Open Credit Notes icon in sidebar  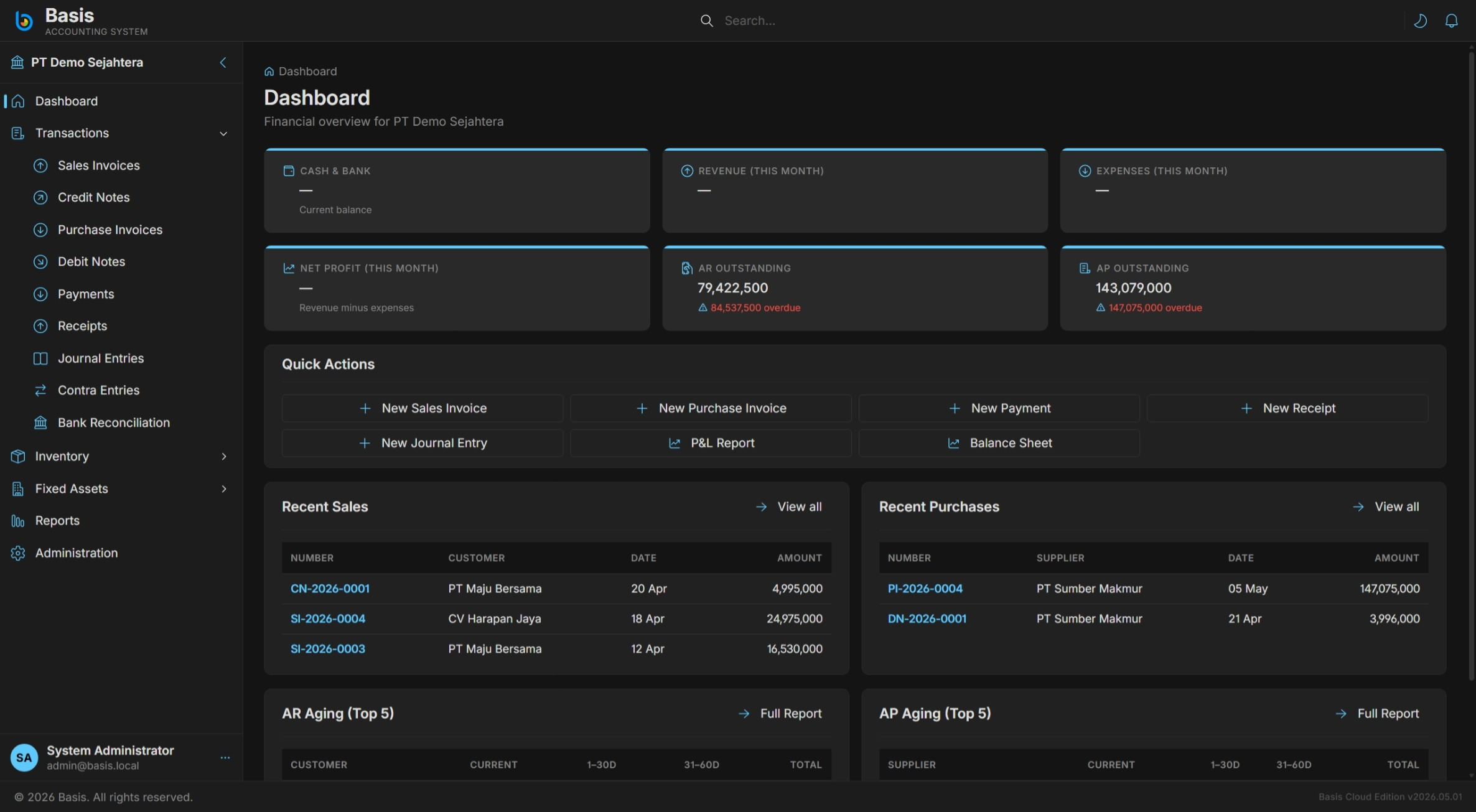click(40, 197)
